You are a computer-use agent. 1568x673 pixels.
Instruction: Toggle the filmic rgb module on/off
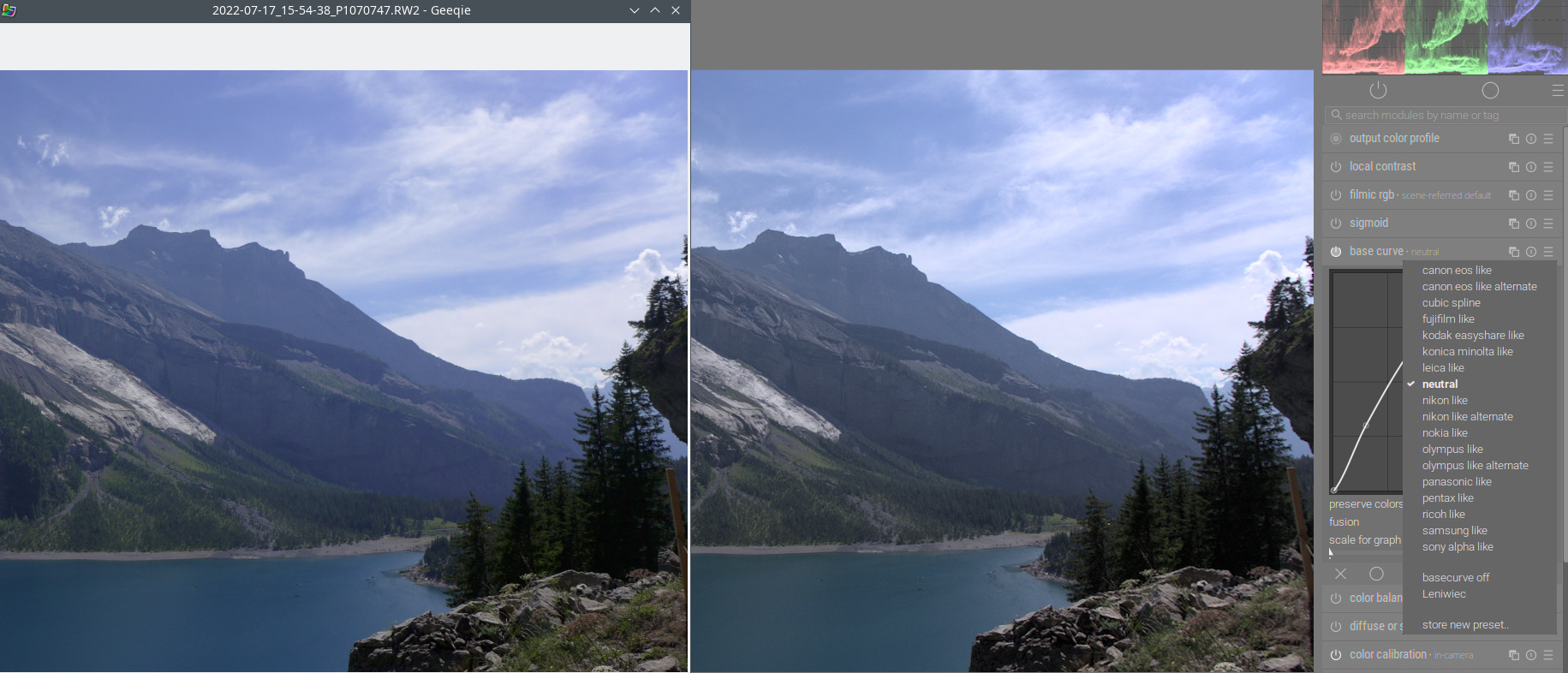(x=1336, y=195)
